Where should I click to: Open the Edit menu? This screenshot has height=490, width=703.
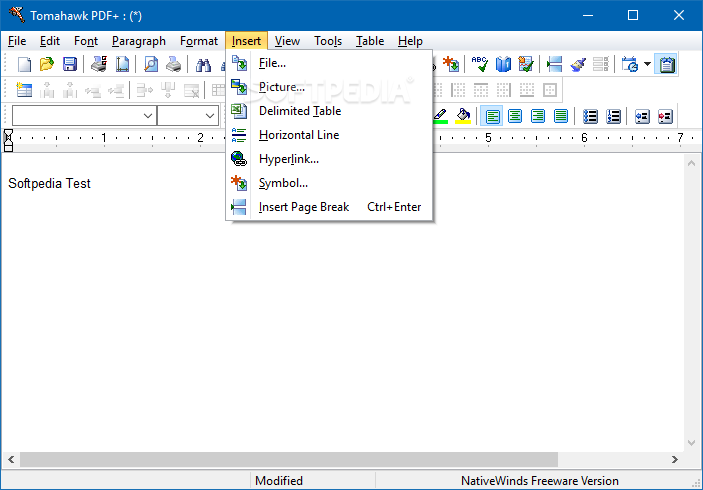coord(50,41)
